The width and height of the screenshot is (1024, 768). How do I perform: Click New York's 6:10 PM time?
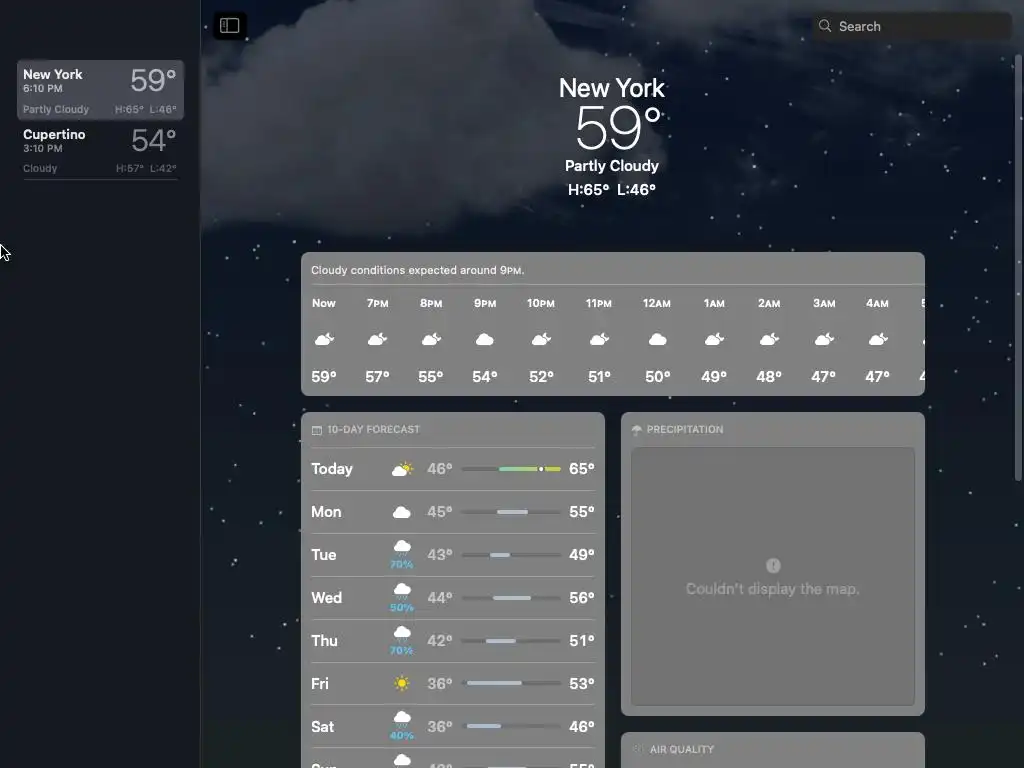[42, 89]
